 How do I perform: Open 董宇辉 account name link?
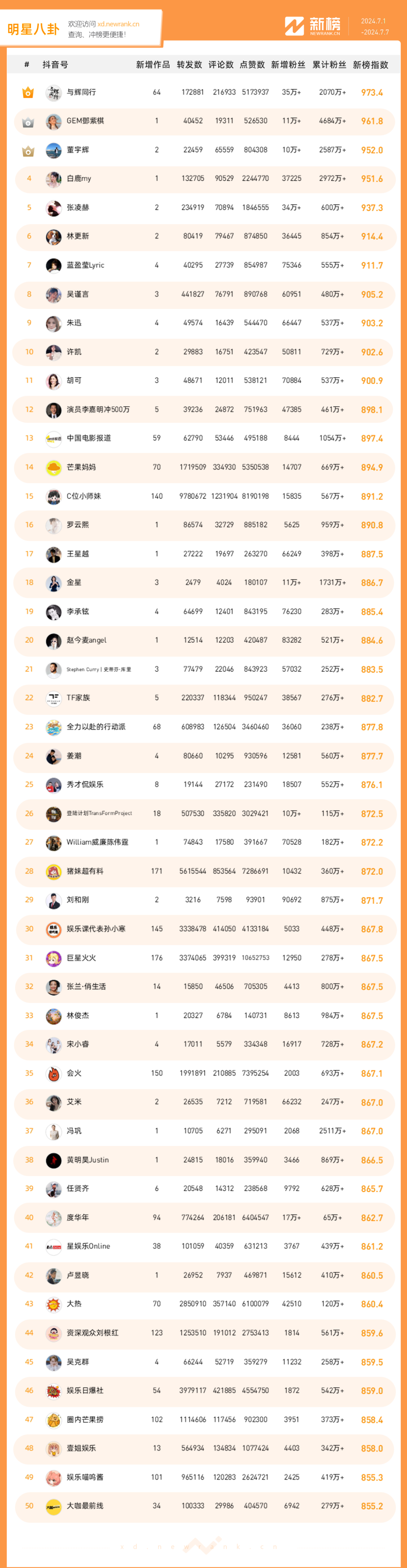[x=78, y=150]
